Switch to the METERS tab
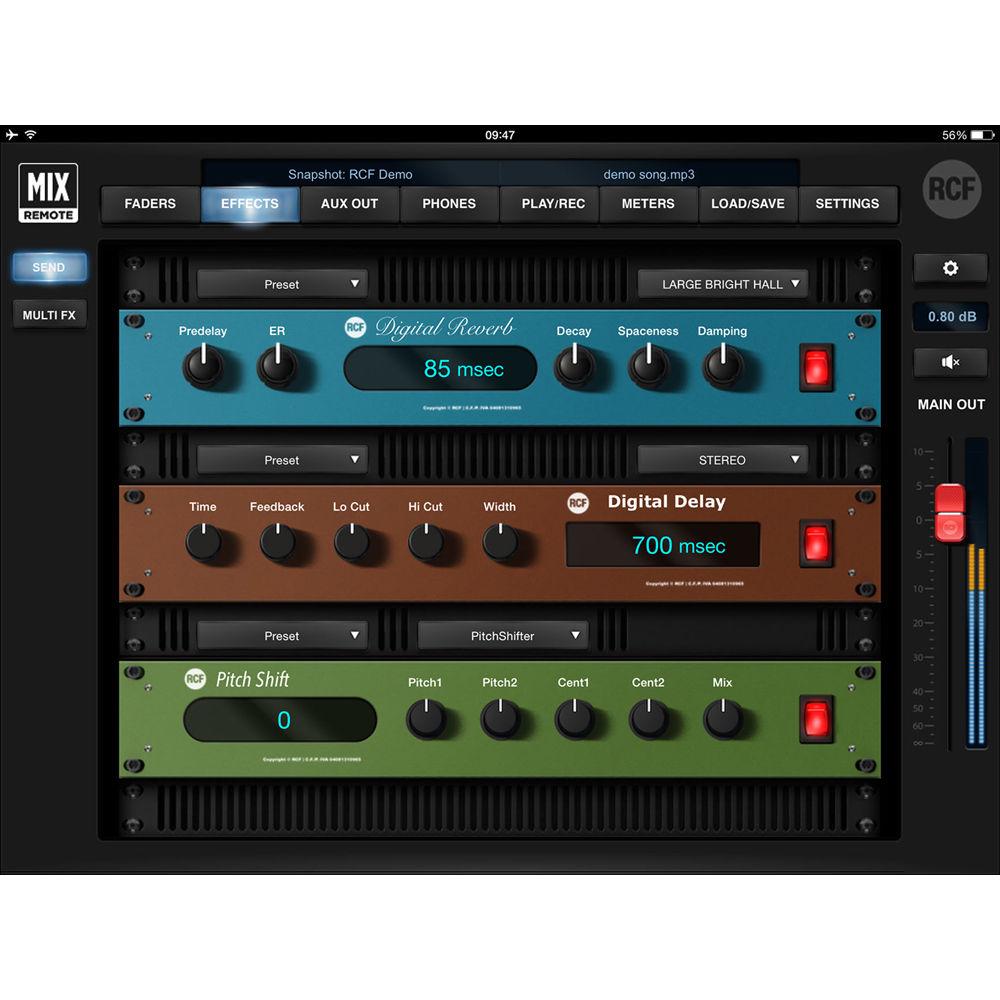 (648, 204)
